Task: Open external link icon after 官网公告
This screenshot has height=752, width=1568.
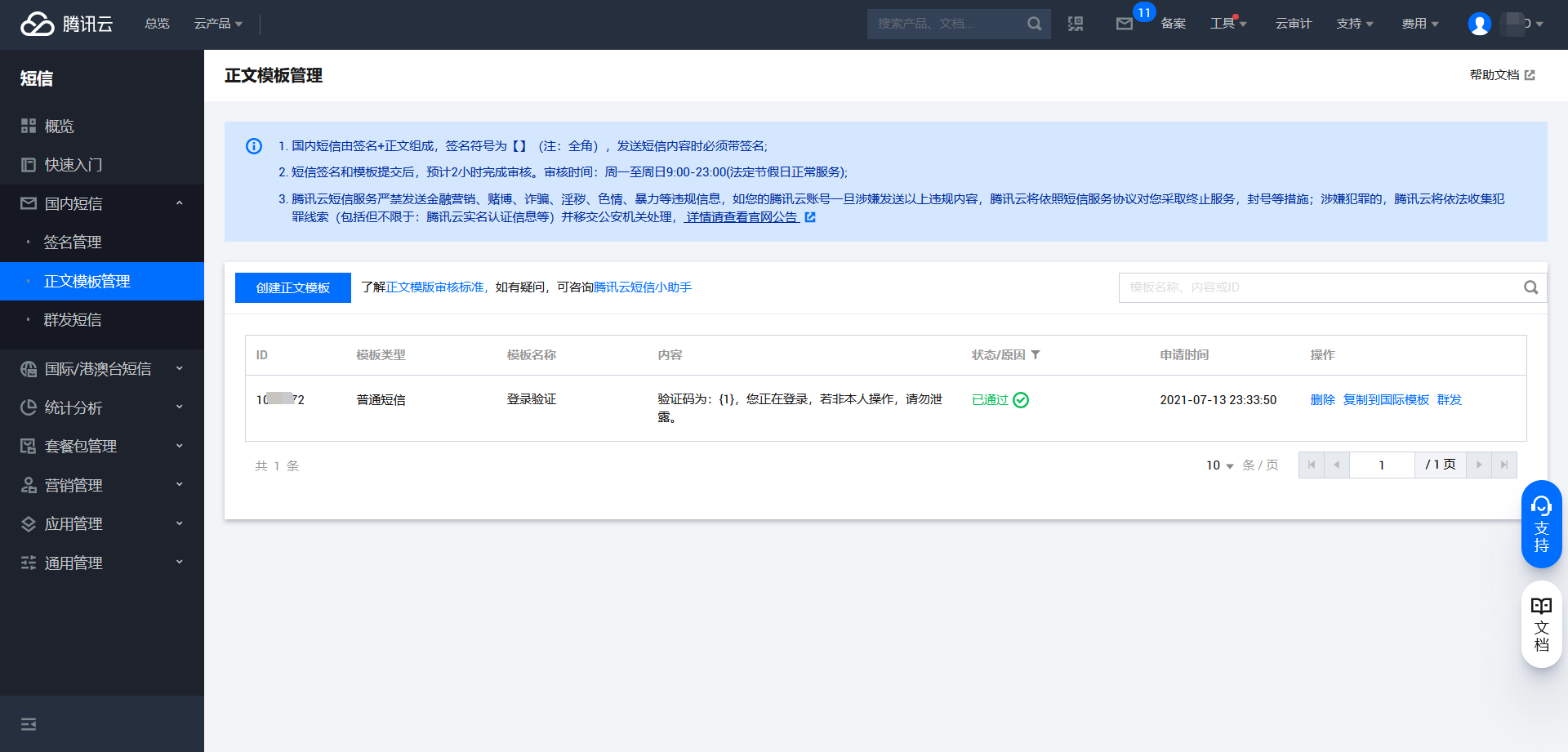Action: pyautogui.click(x=810, y=217)
